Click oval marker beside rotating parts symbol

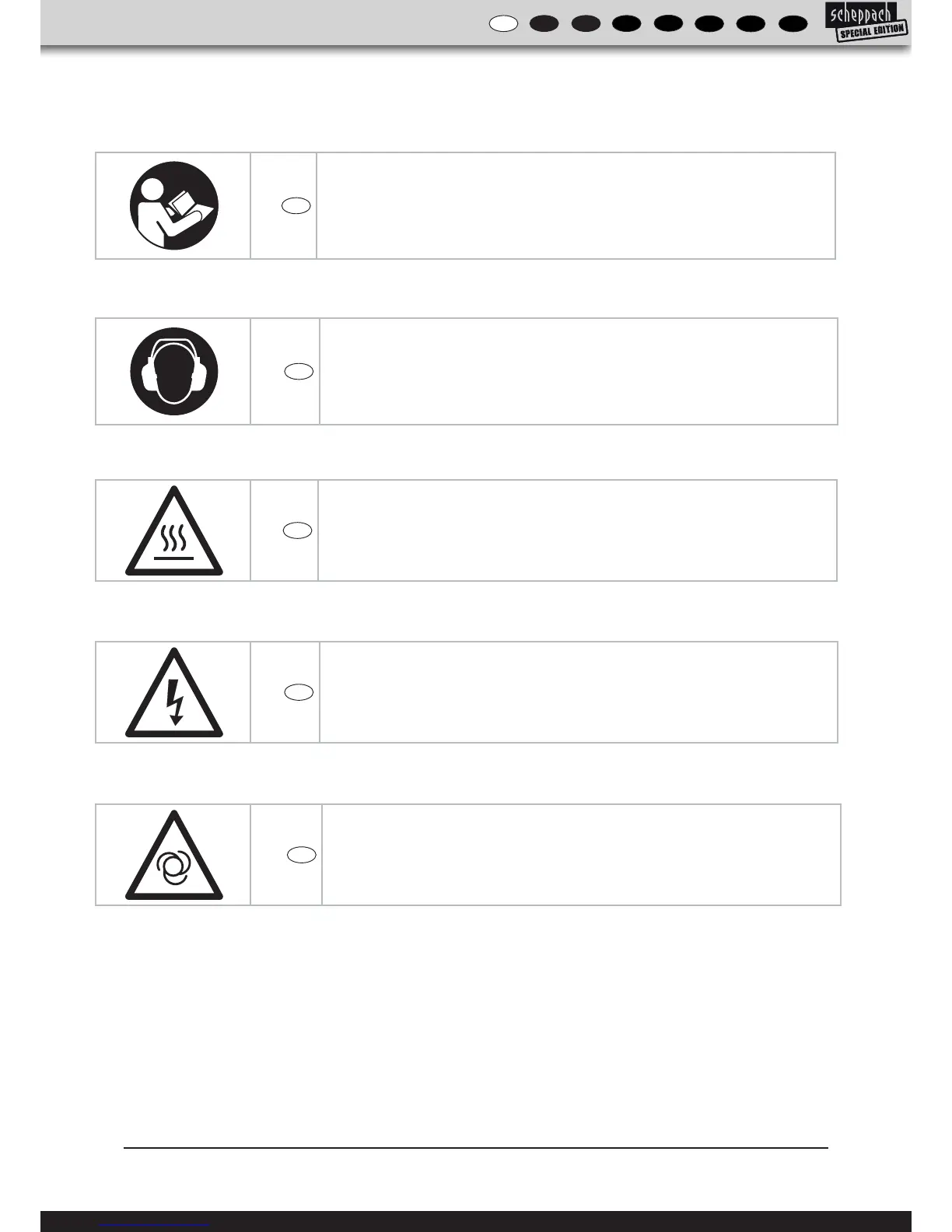[302, 855]
